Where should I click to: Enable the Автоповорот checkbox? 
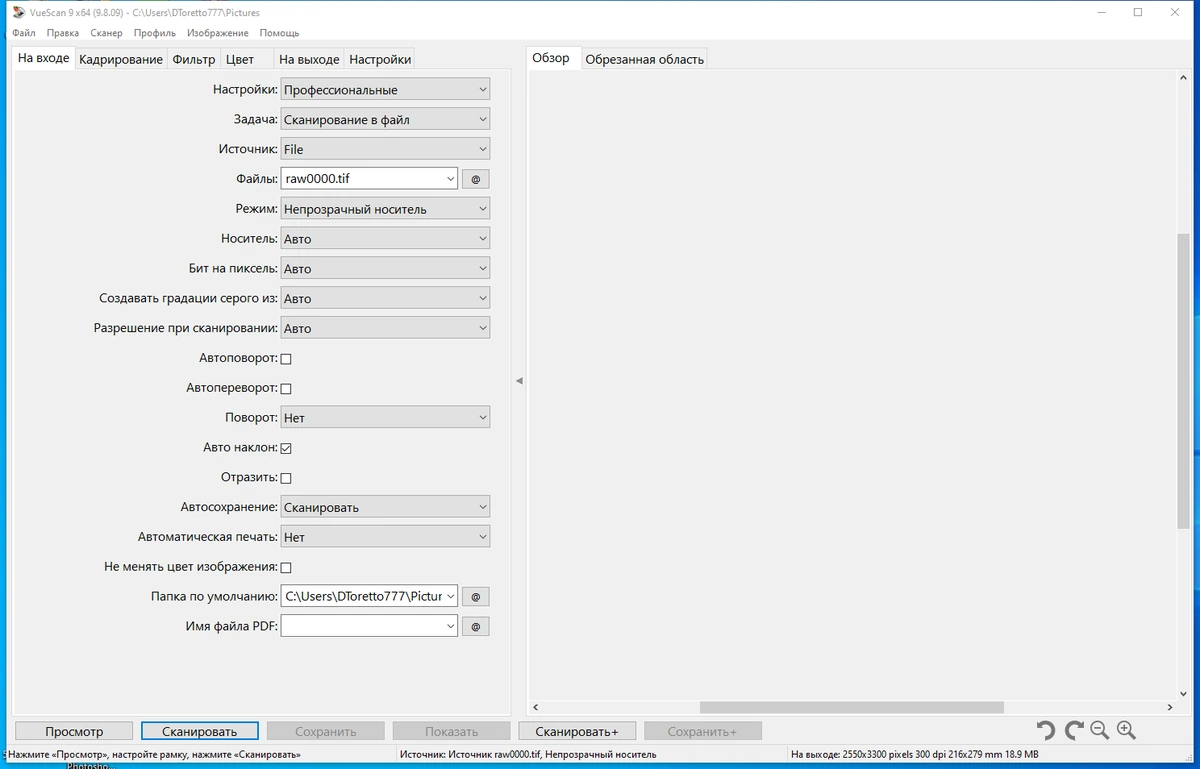tap(286, 358)
